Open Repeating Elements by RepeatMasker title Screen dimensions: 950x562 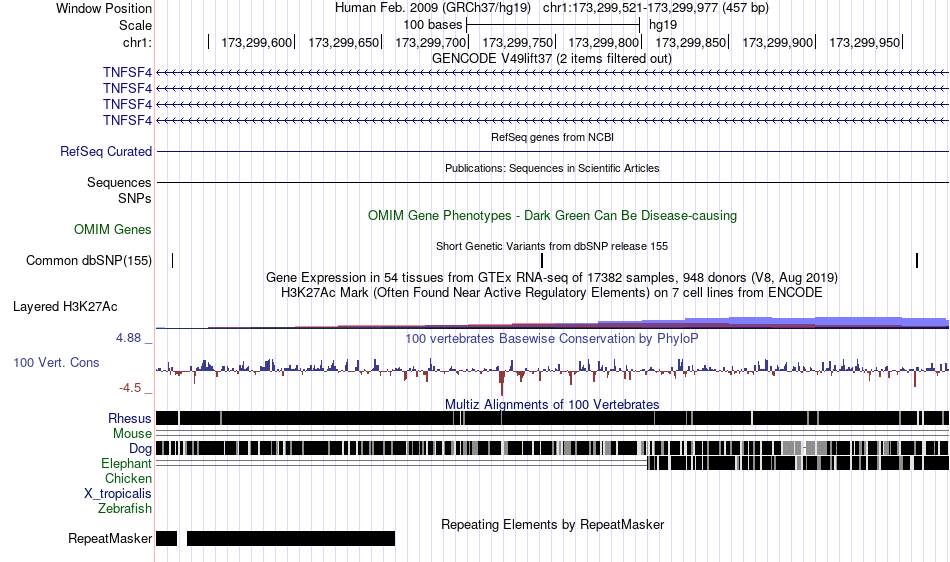click(x=552, y=524)
